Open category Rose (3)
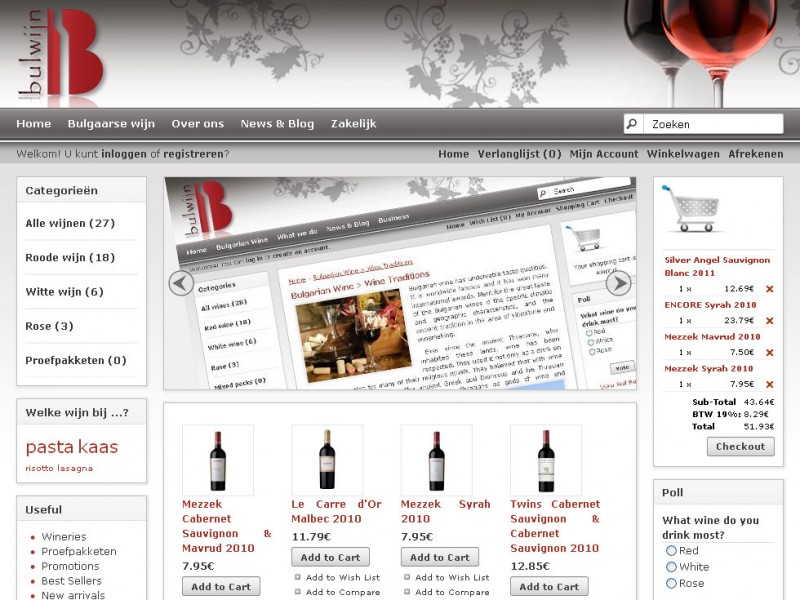The width and height of the screenshot is (800, 600). 49,326
